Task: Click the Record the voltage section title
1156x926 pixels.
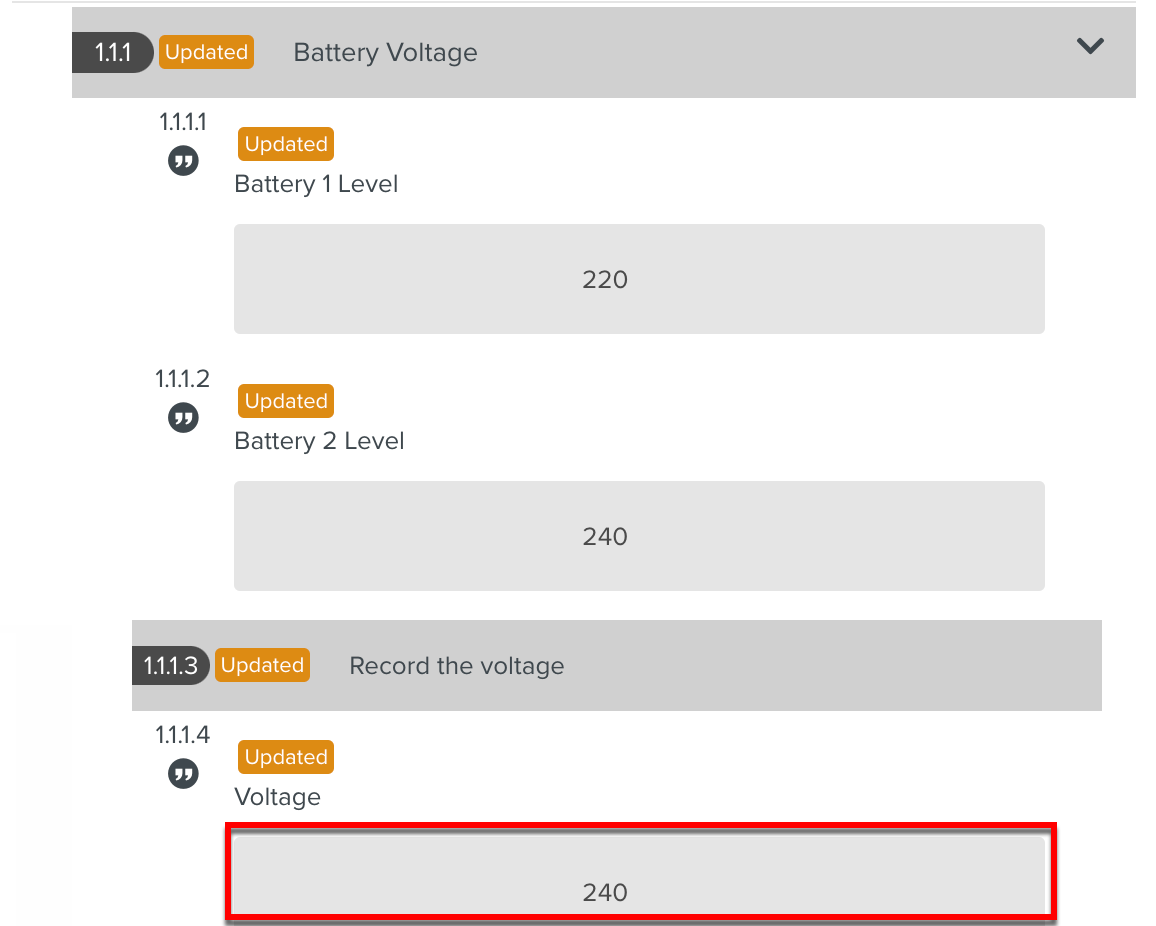Action: coord(456,666)
